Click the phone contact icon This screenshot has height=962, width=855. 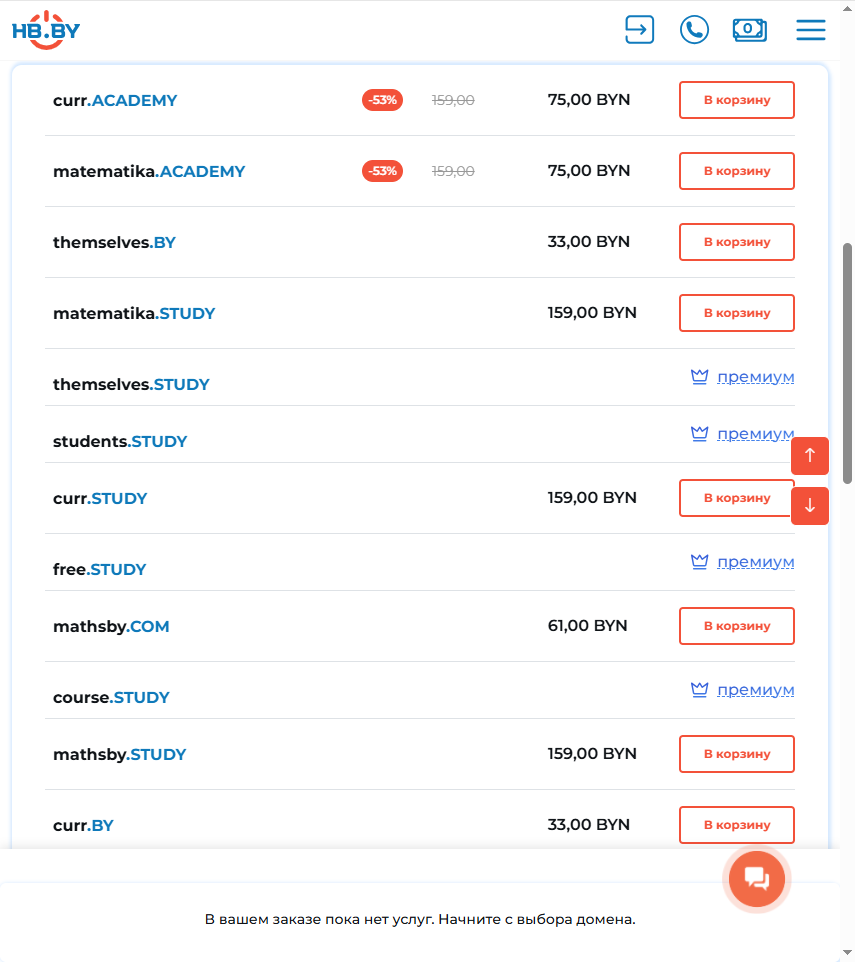click(x=694, y=29)
